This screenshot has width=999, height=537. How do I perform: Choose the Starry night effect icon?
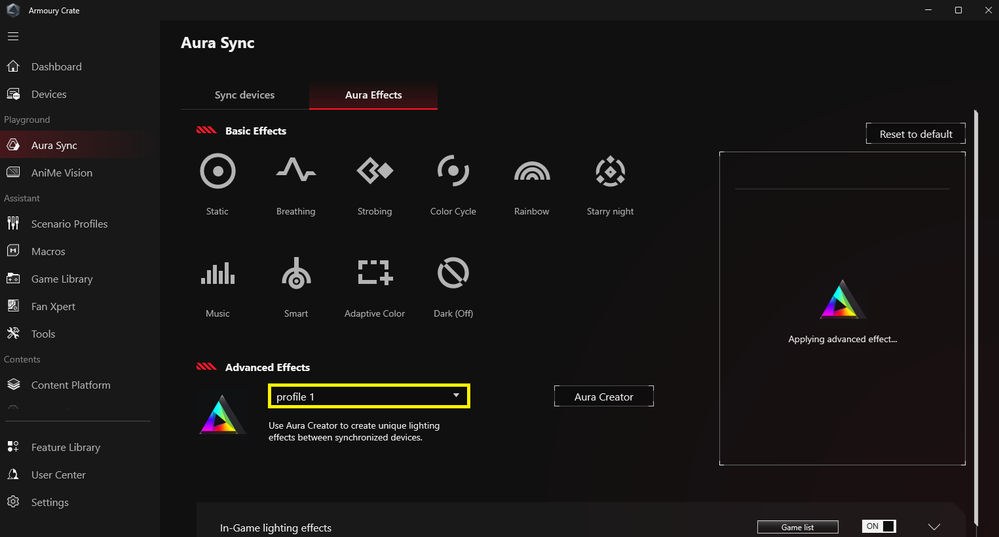610,171
